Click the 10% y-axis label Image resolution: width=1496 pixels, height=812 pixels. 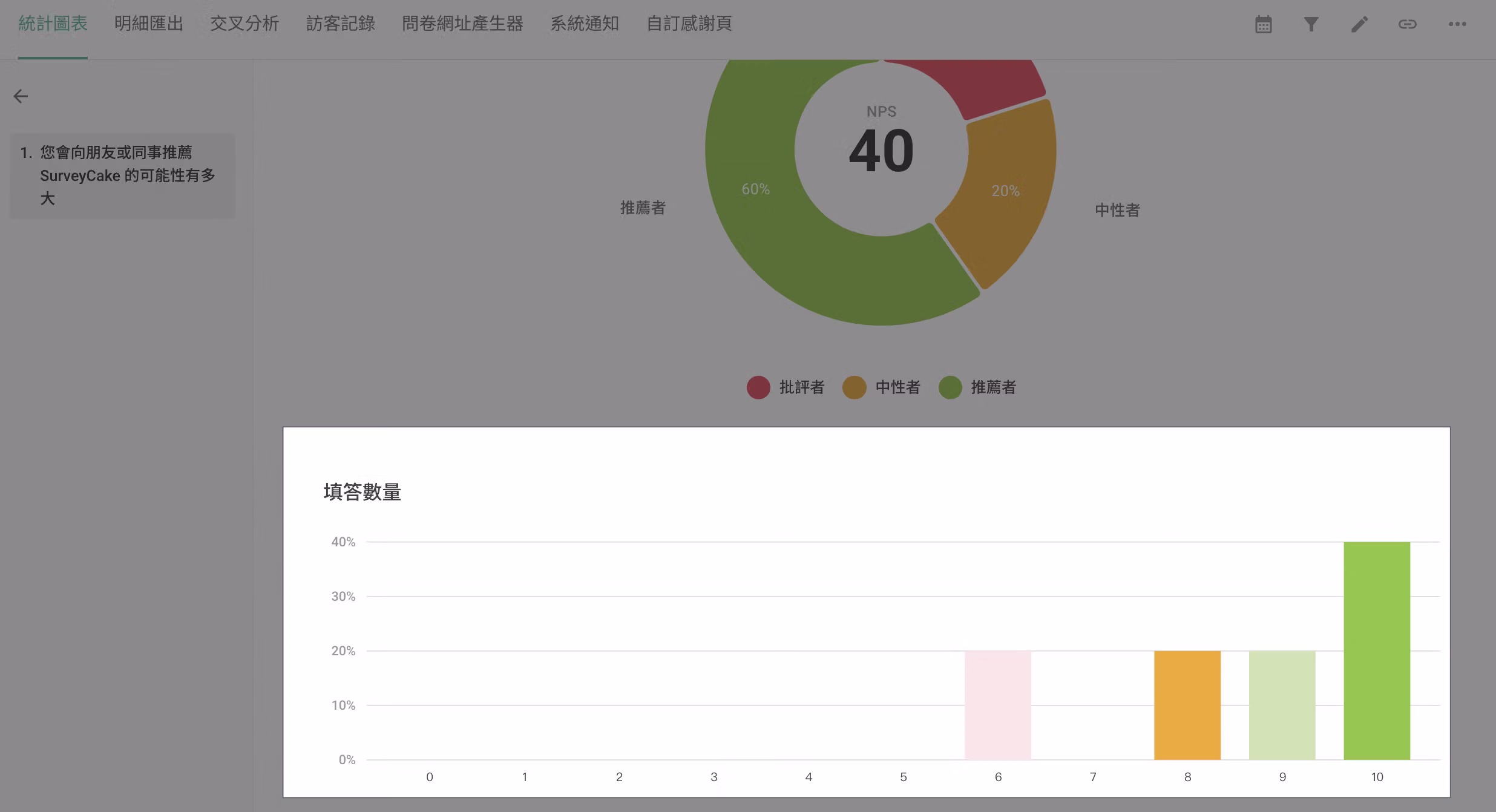point(343,706)
